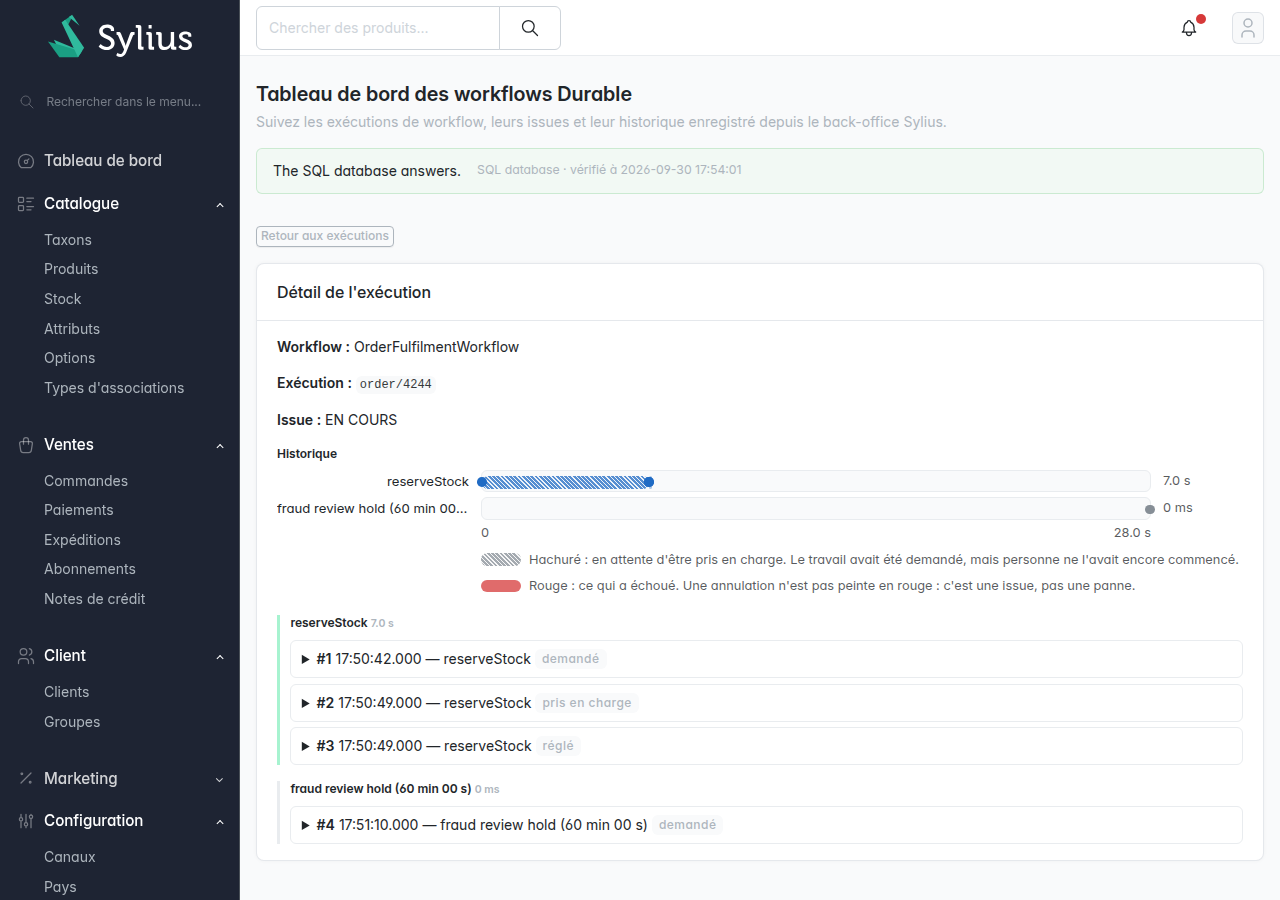The width and height of the screenshot is (1280, 900).
Task: Click the Sylius logo
Action: [120, 37]
